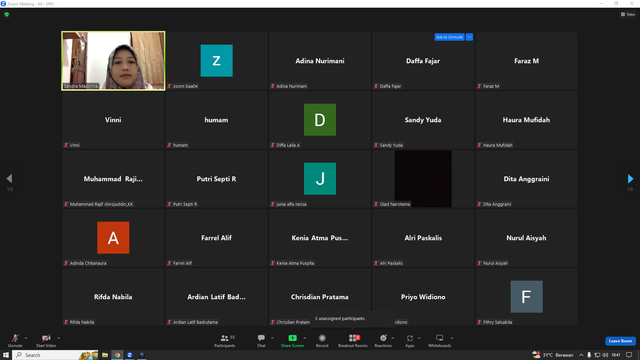Select the Sandy Yuda tile
640x360 pixels.
(x=423, y=120)
